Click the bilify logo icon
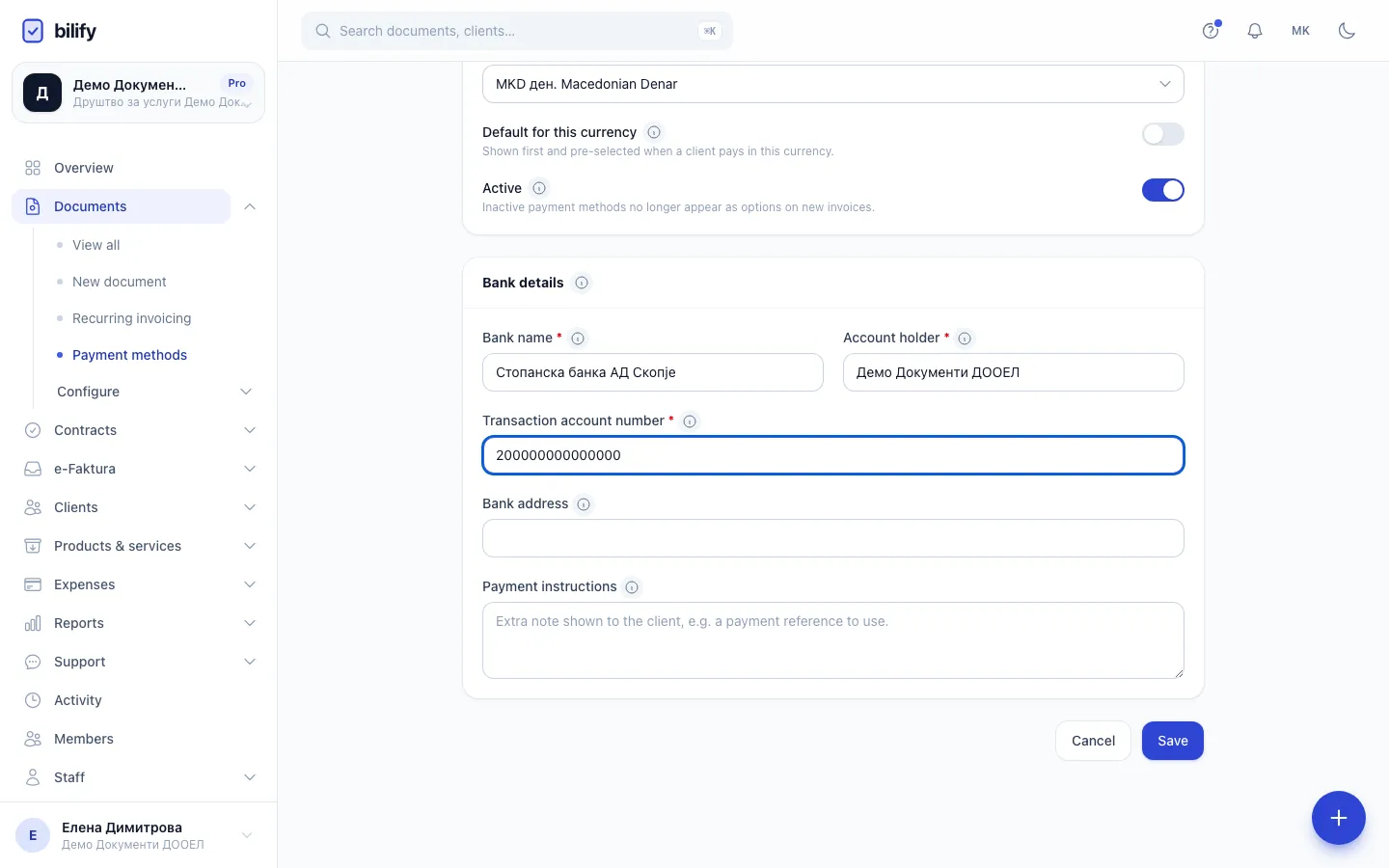 pos(33,31)
